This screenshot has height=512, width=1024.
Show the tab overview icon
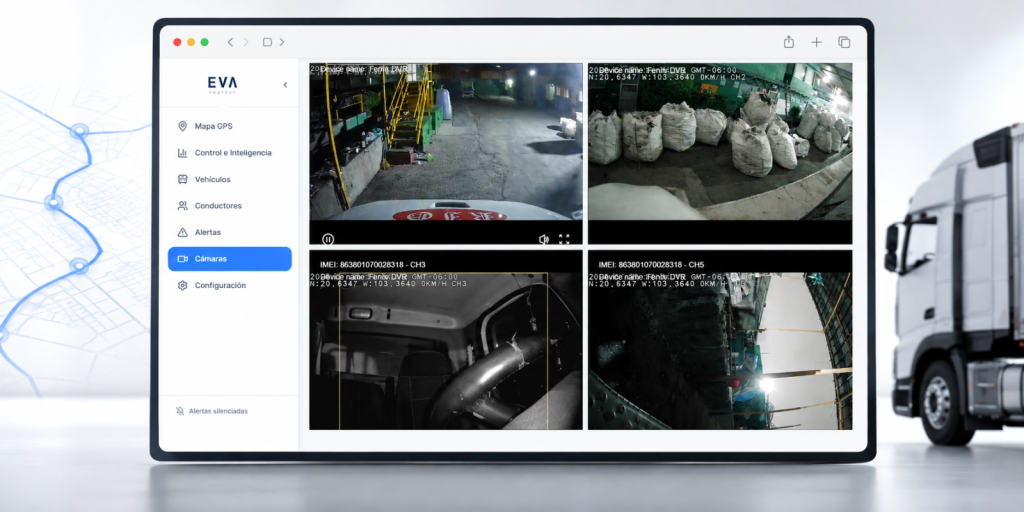pos(844,42)
